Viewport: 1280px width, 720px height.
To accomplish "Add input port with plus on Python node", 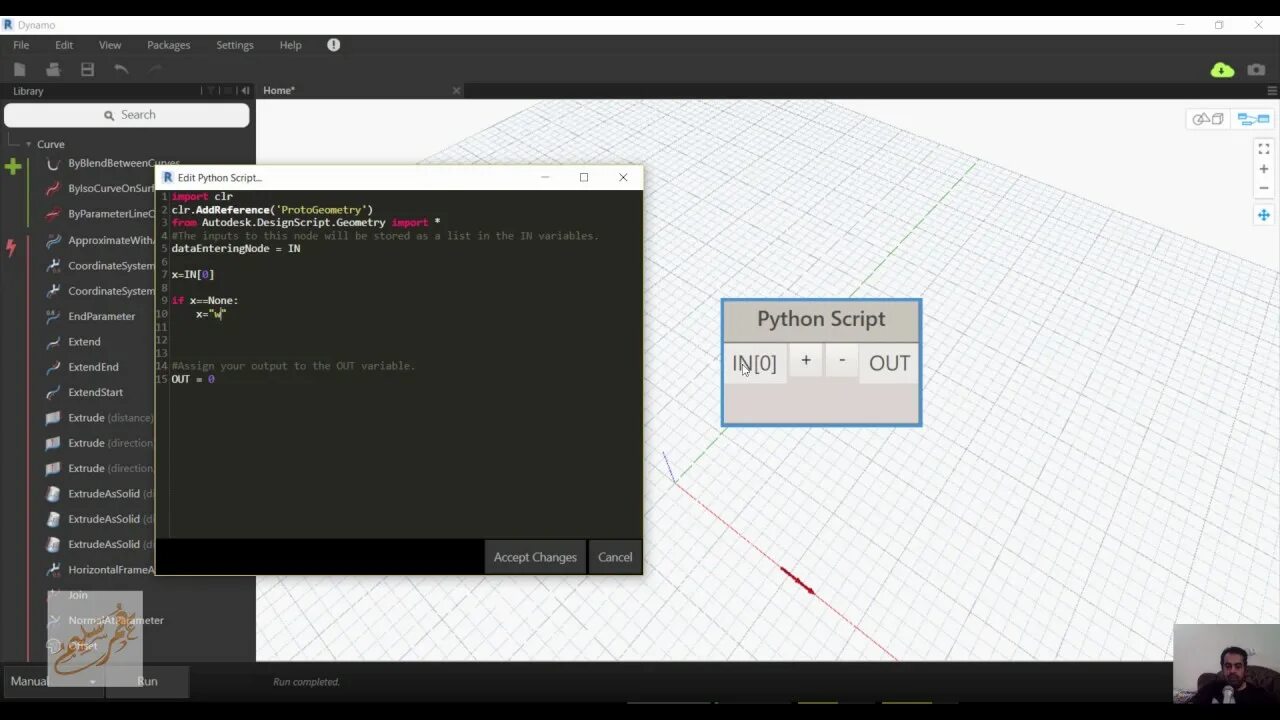I will pyautogui.click(x=806, y=361).
